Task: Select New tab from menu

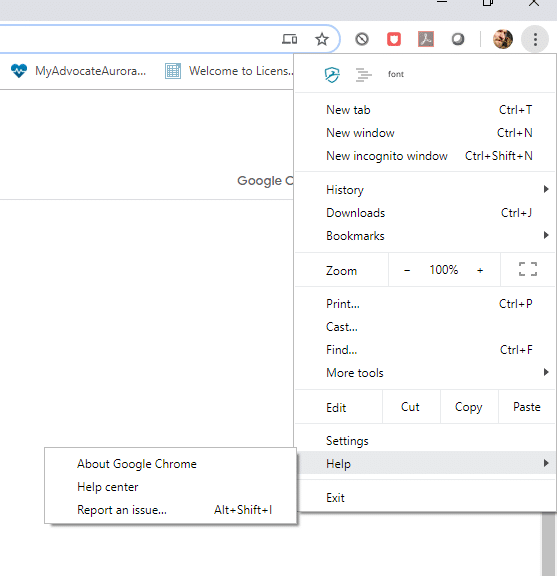Action: point(425,110)
